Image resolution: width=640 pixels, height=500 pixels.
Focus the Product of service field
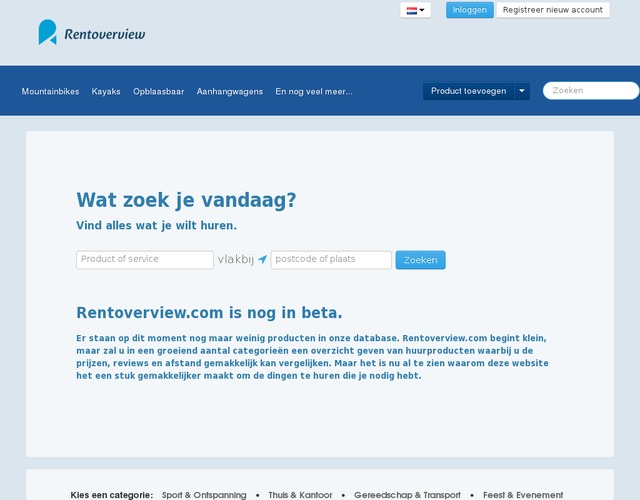[144, 260]
